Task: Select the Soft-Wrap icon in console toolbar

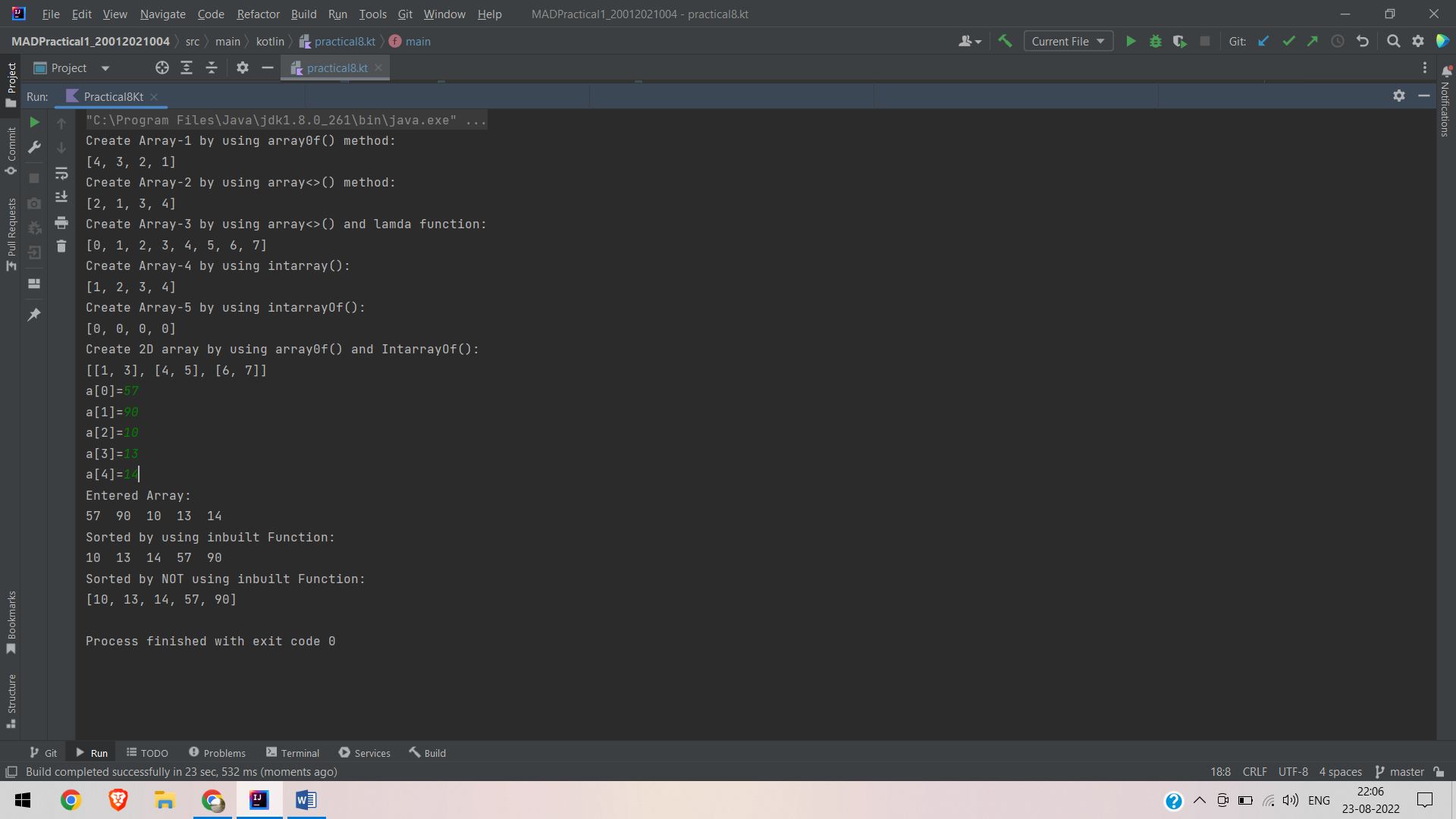Action: 61,174
